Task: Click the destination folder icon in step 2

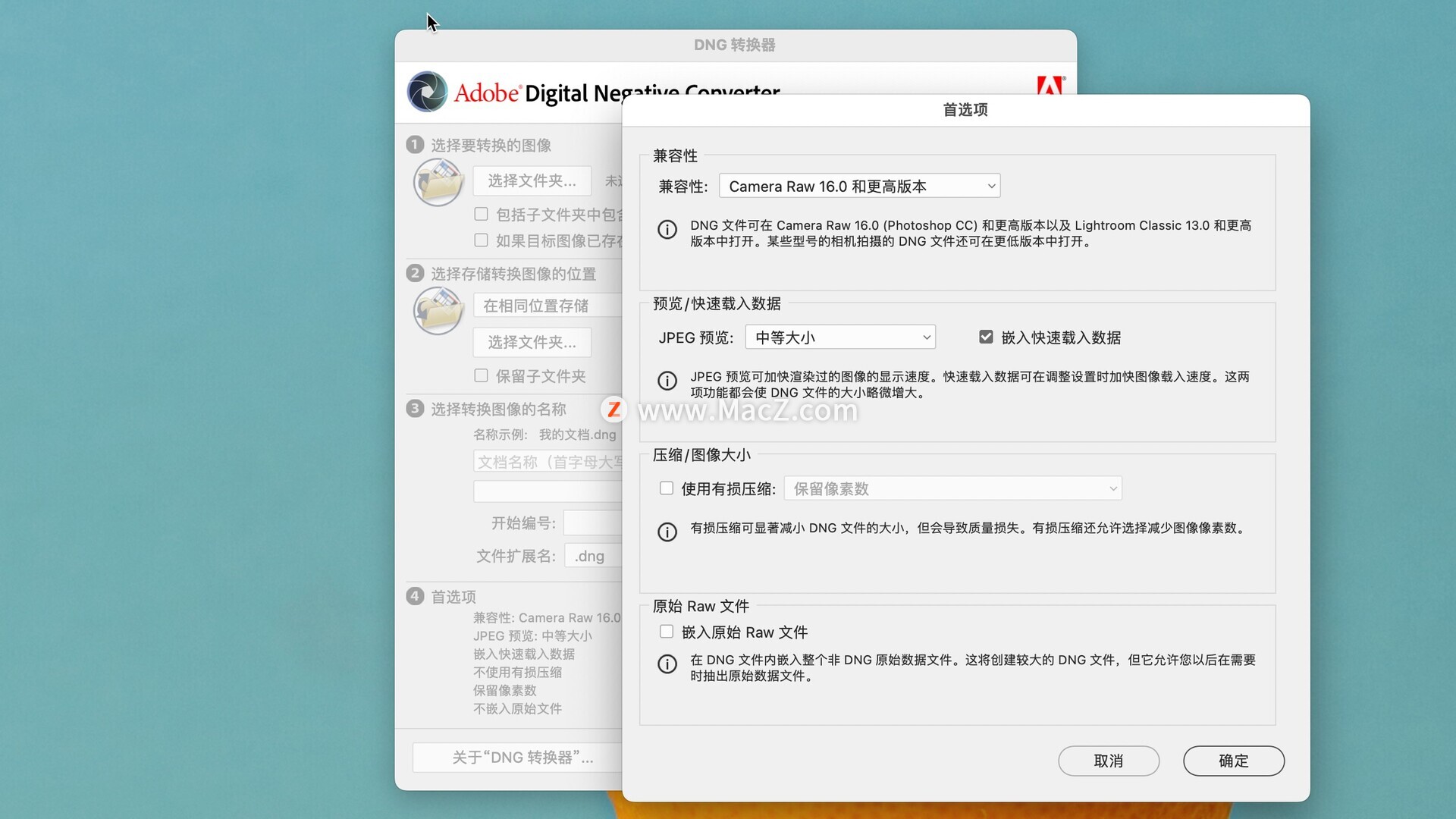Action: pyautogui.click(x=438, y=311)
